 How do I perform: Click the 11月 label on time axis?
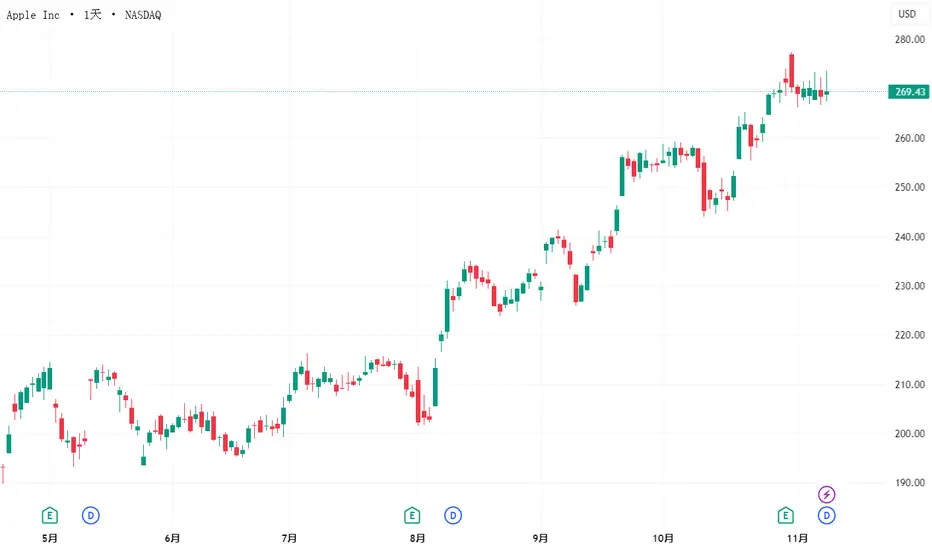797,538
